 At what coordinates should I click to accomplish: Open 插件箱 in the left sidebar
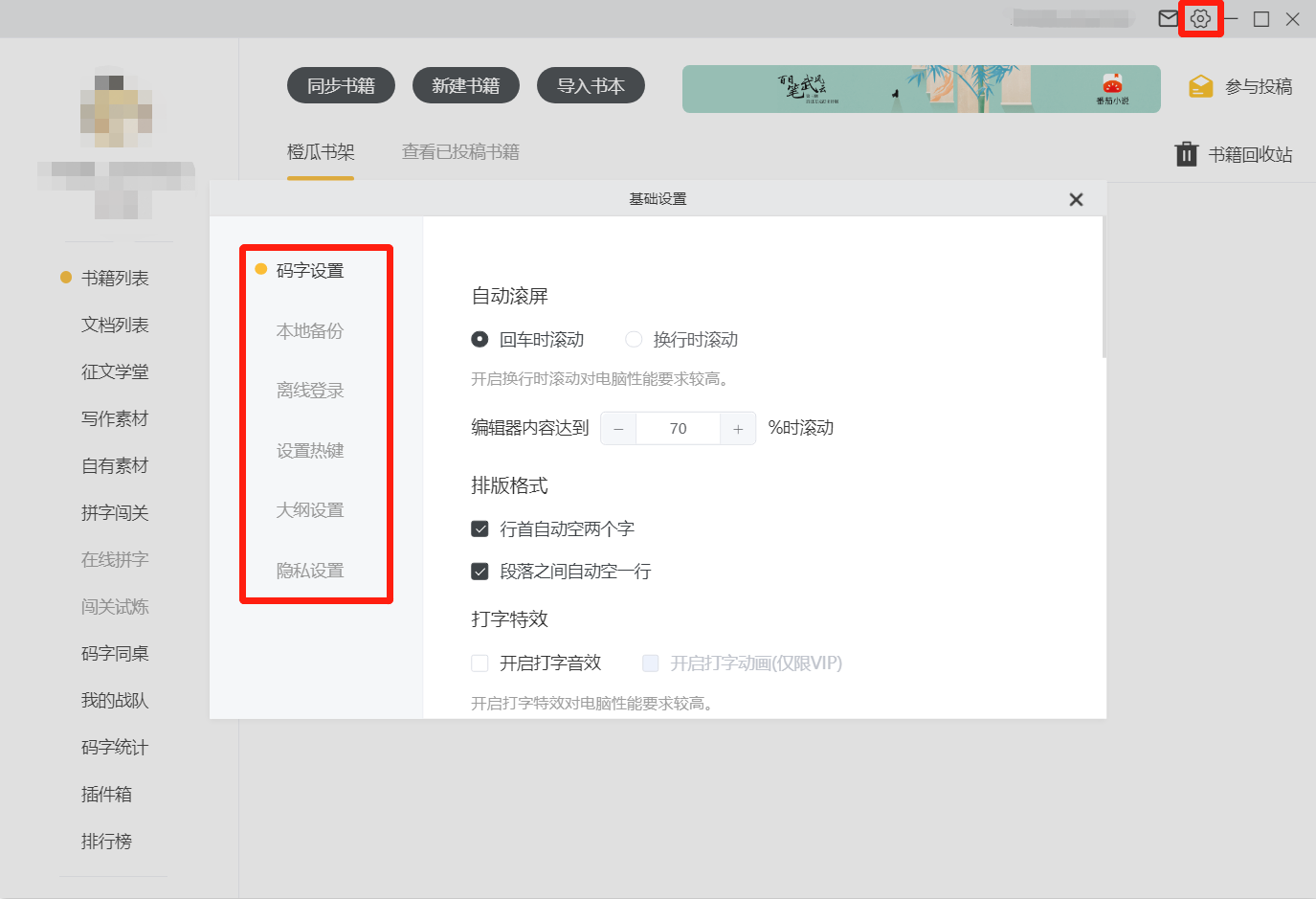pos(106,794)
